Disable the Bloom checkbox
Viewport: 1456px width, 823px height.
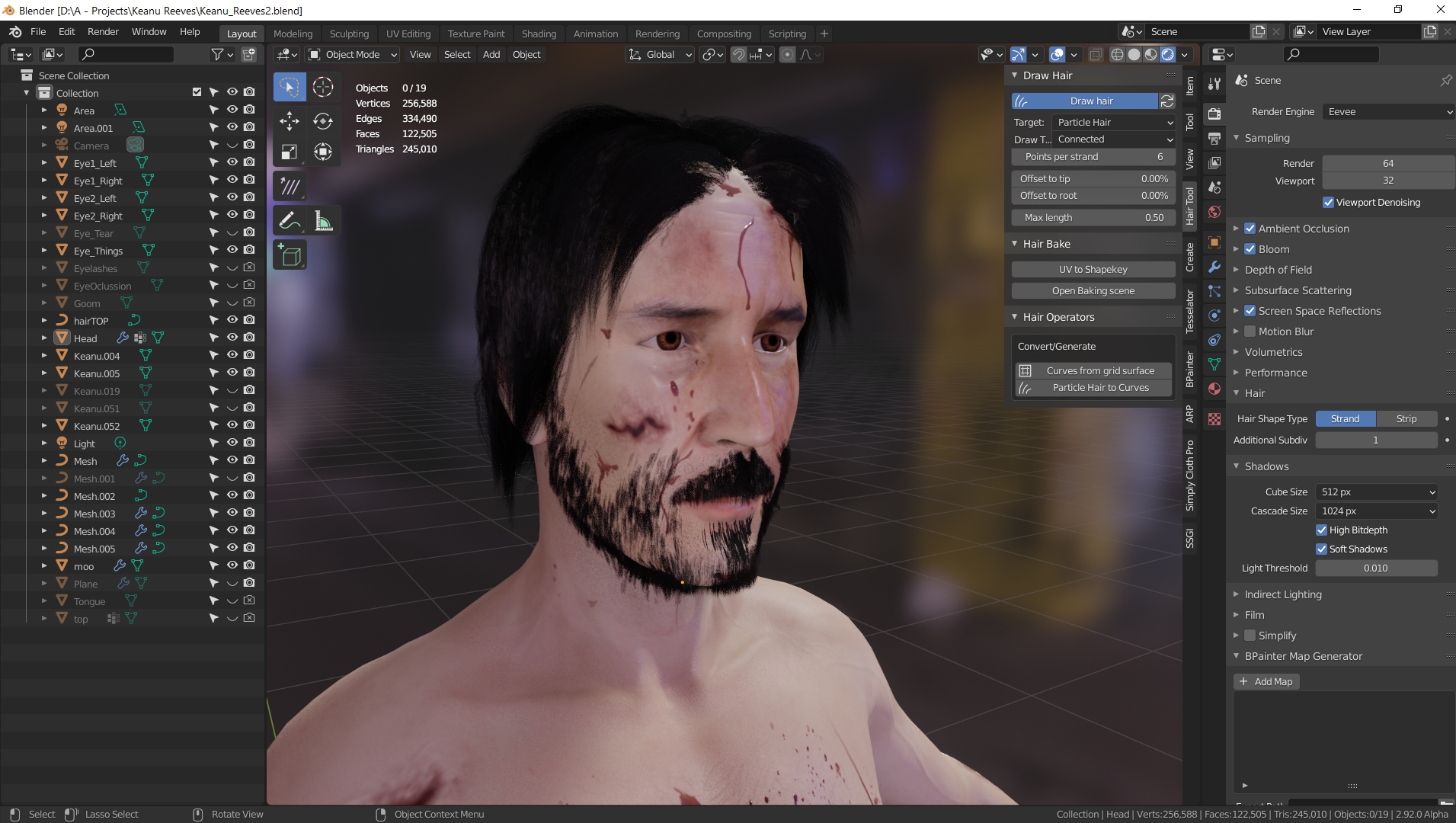pyautogui.click(x=1250, y=248)
